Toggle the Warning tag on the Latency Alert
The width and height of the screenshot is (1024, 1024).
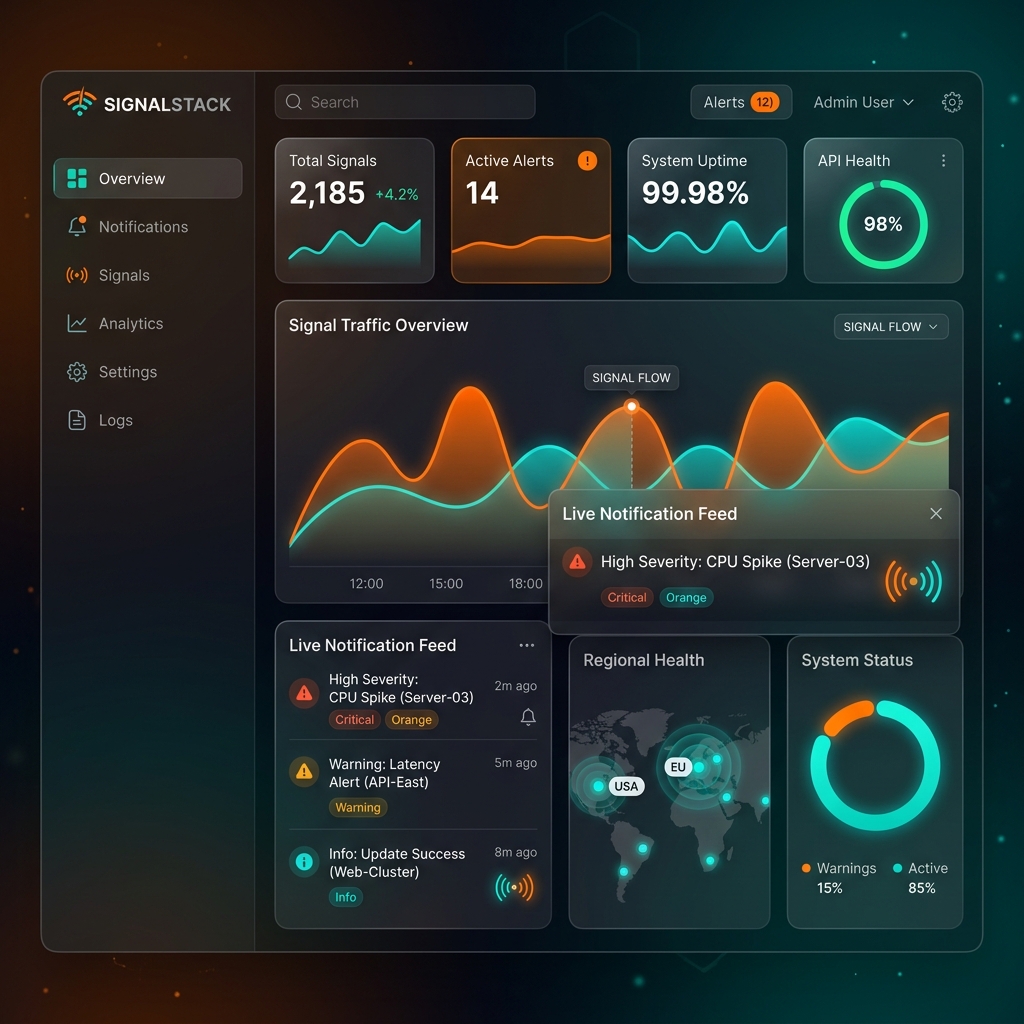pyautogui.click(x=357, y=807)
